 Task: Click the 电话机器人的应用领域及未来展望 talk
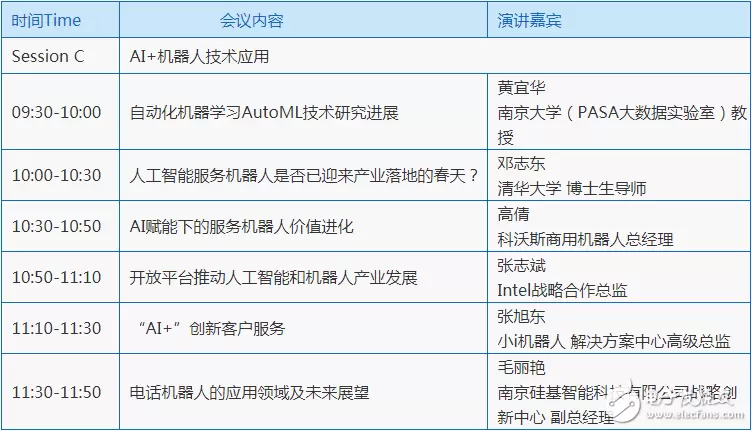pyautogui.click(x=249, y=392)
